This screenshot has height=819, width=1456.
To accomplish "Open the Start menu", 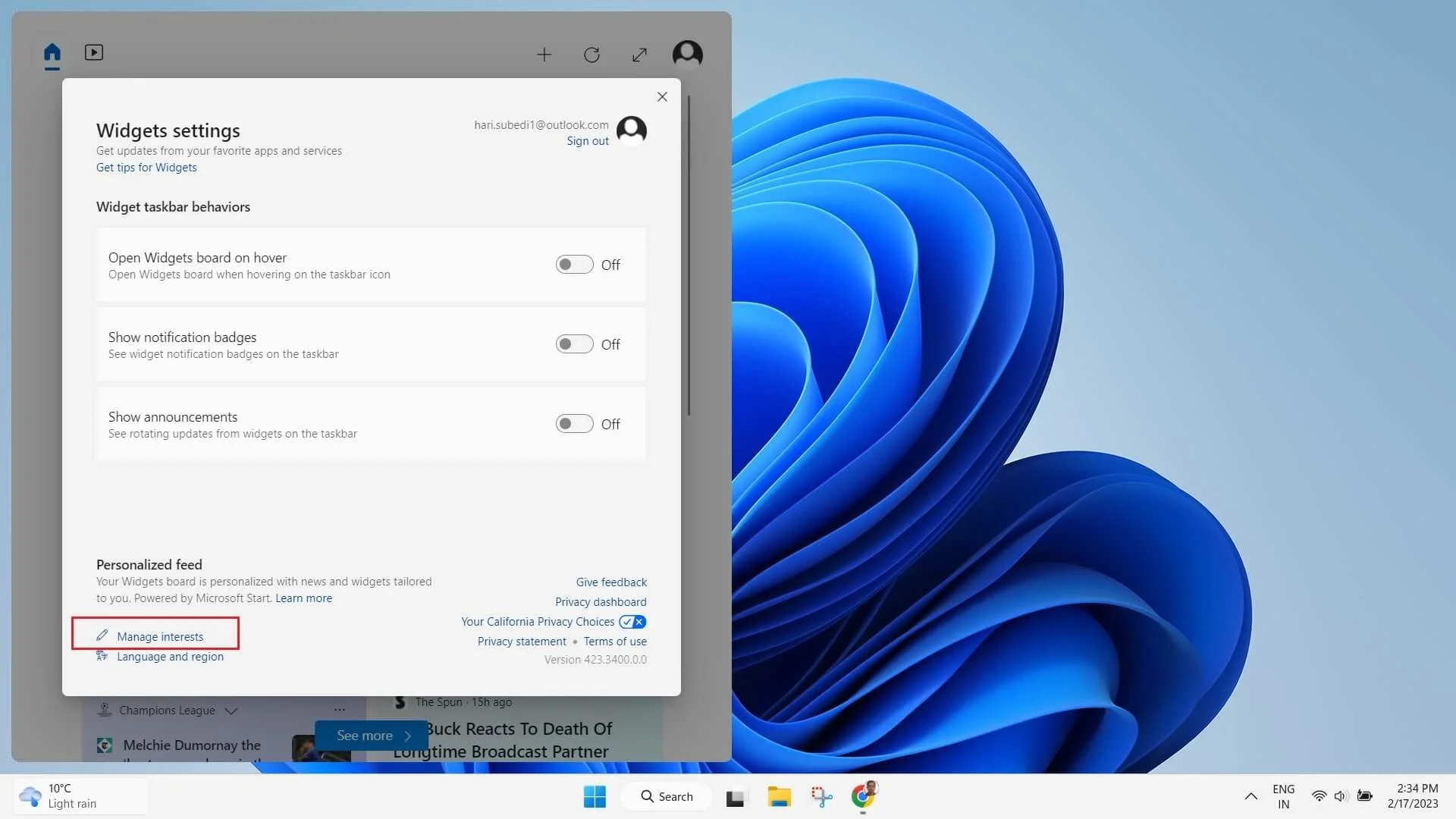I will (595, 796).
